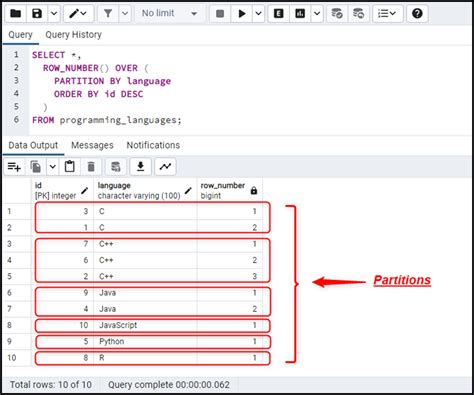Click edit pencil on language column
Screen dimensions: 474x395
[x=188, y=191]
